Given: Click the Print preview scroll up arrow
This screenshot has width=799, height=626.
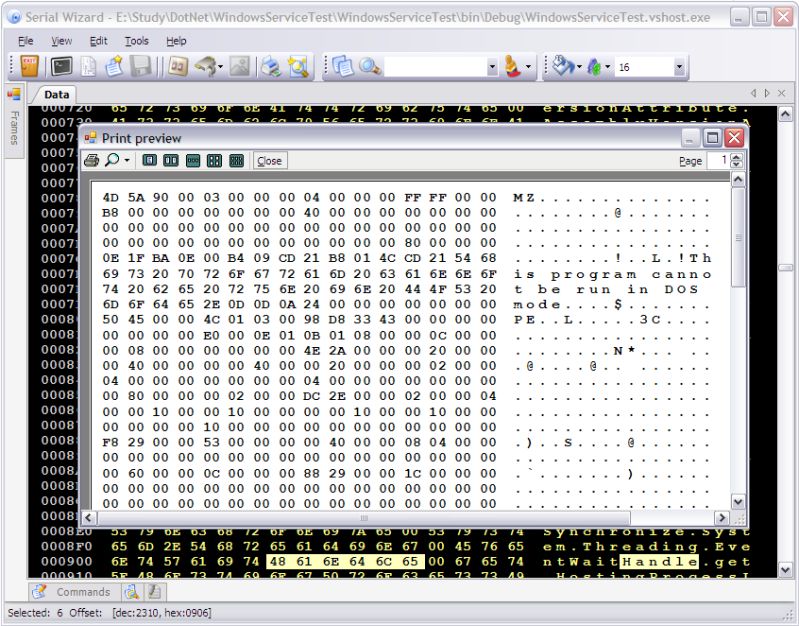Looking at the screenshot, I should (x=738, y=179).
